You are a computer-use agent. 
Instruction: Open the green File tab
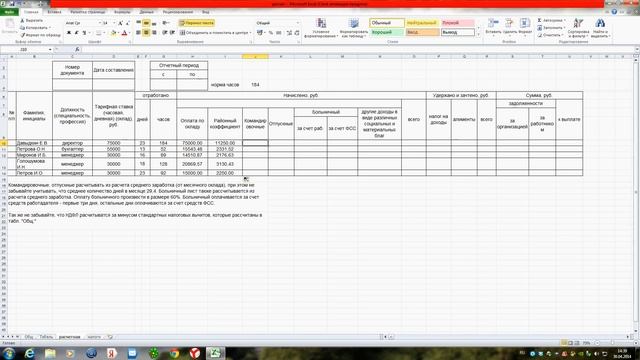coord(9,12)
